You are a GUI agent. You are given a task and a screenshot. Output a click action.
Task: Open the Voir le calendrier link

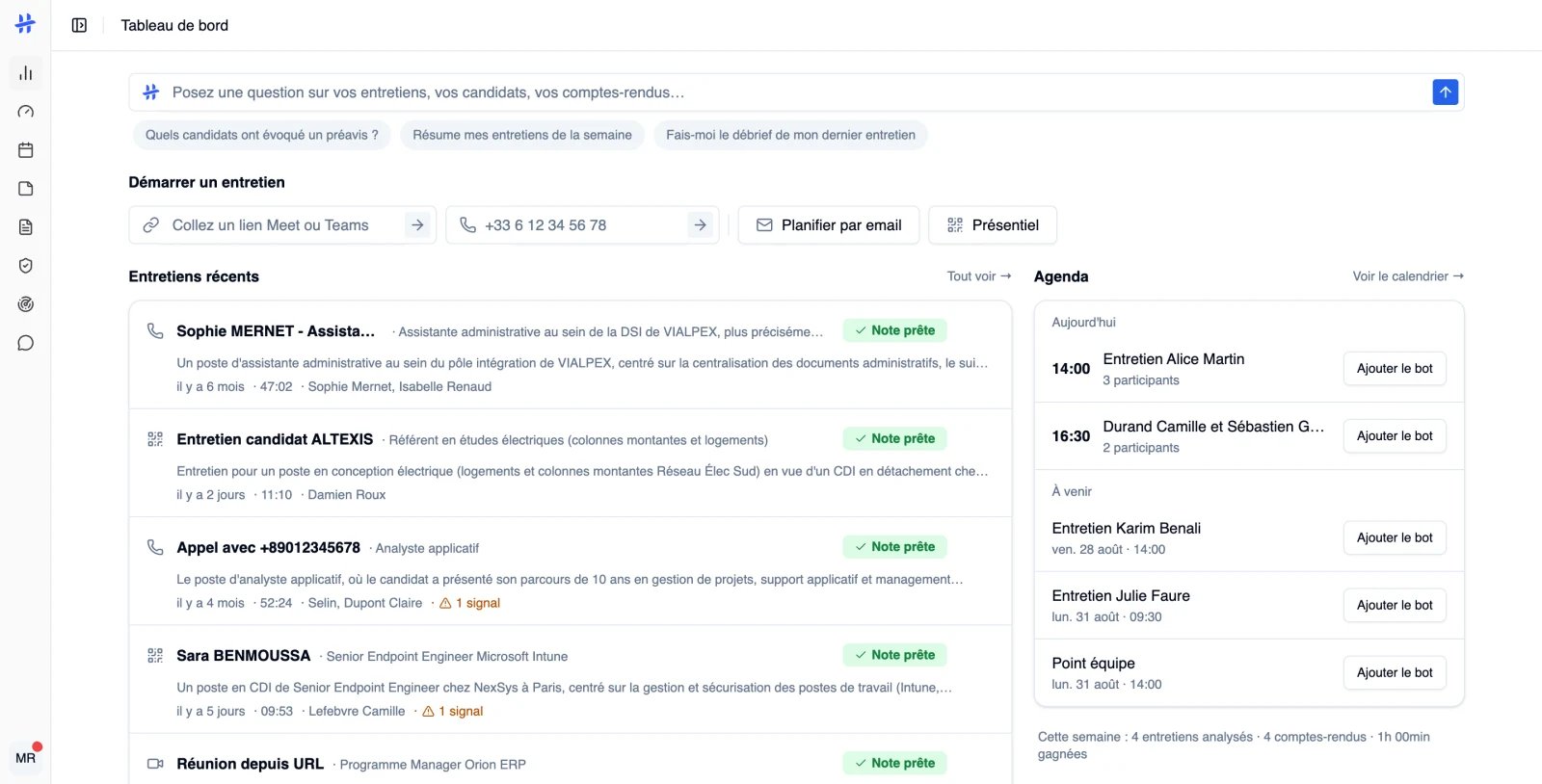(1408, 276)
